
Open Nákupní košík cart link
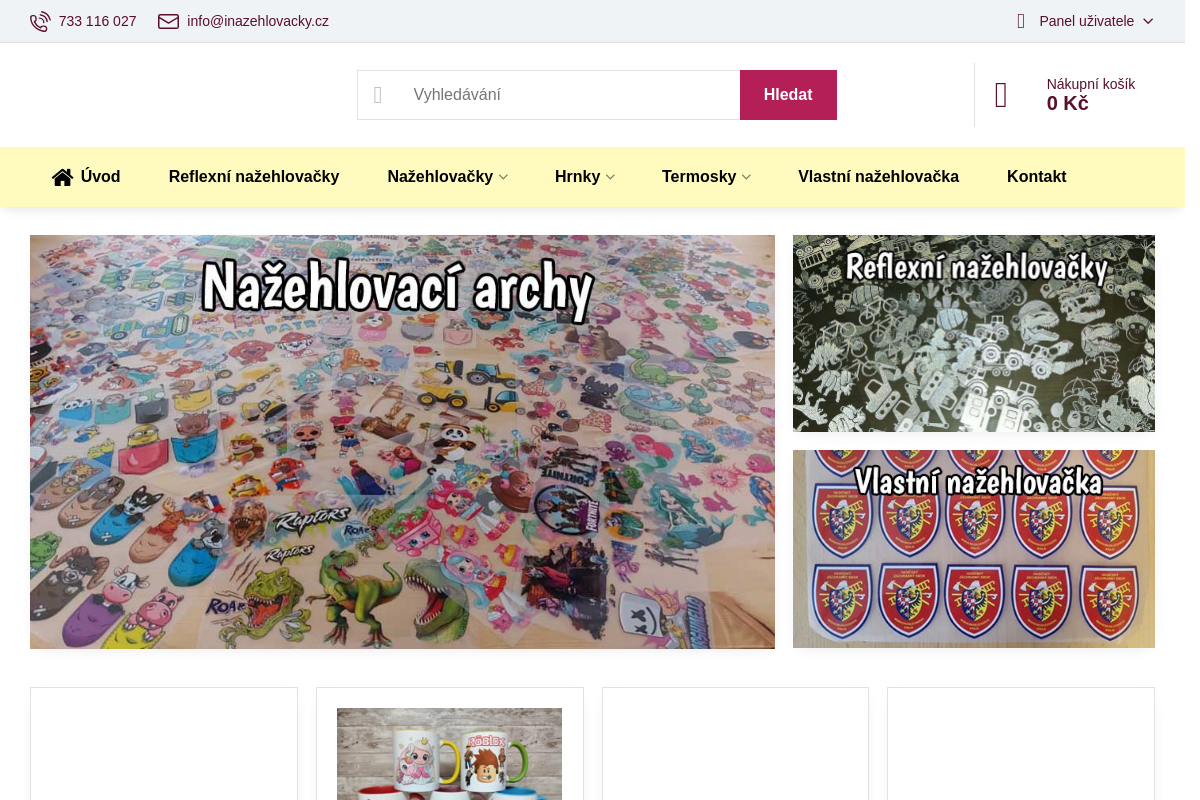click(1090, 84)
